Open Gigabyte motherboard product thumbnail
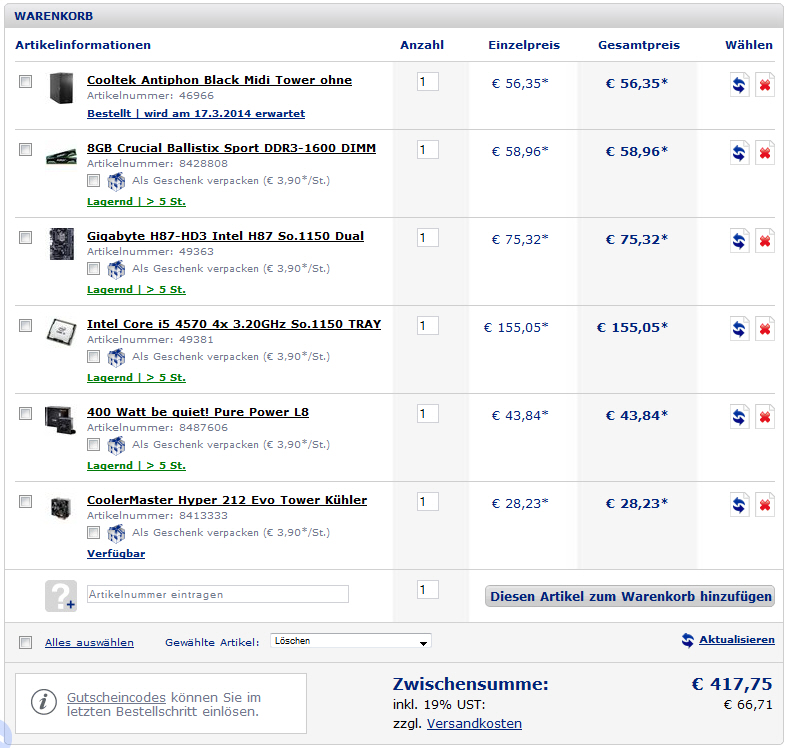Viewport: 788px width, 748px height. tap(61, 244)
